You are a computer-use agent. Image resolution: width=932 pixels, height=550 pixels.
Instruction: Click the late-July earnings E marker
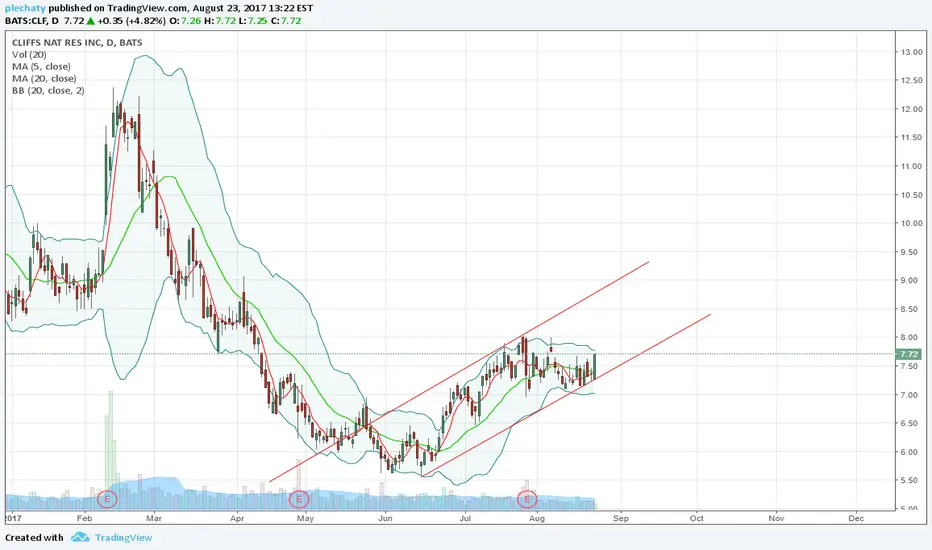[x=527, y=499]
